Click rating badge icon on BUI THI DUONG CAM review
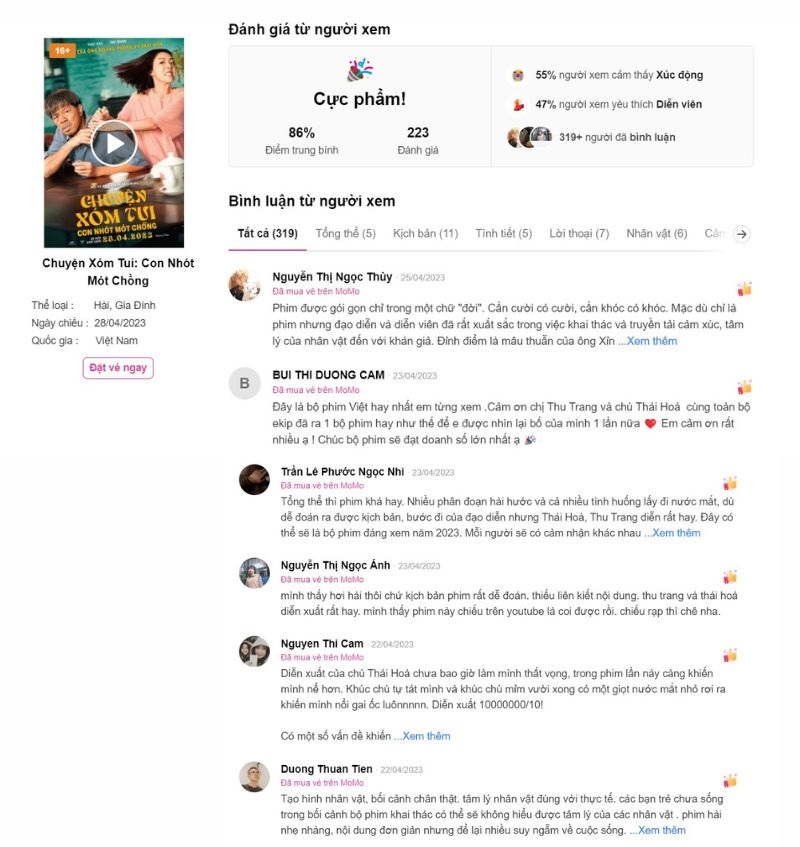 tap(744, 387)
